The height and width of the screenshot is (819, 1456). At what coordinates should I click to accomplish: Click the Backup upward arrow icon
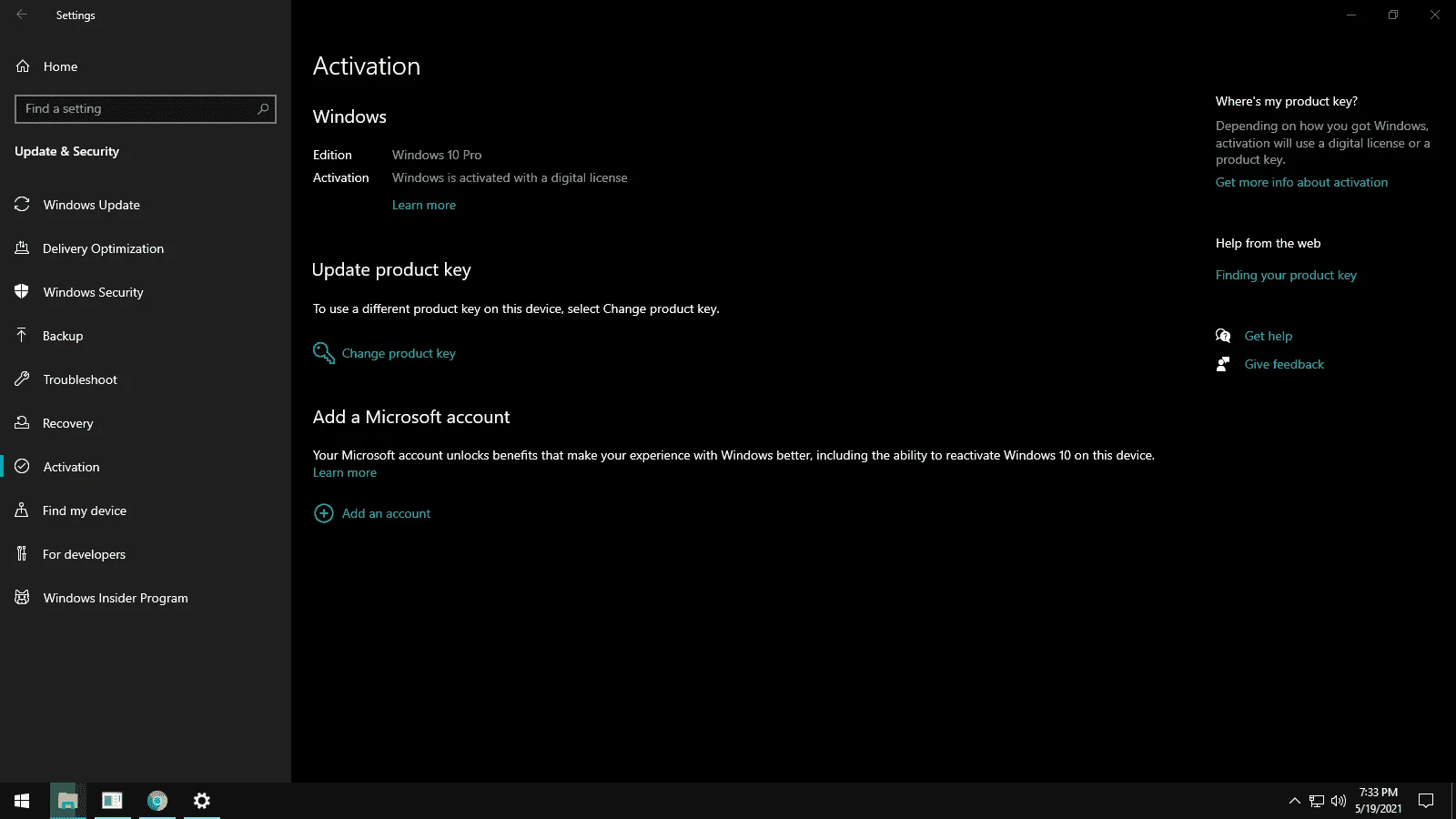tap(23, 336)
